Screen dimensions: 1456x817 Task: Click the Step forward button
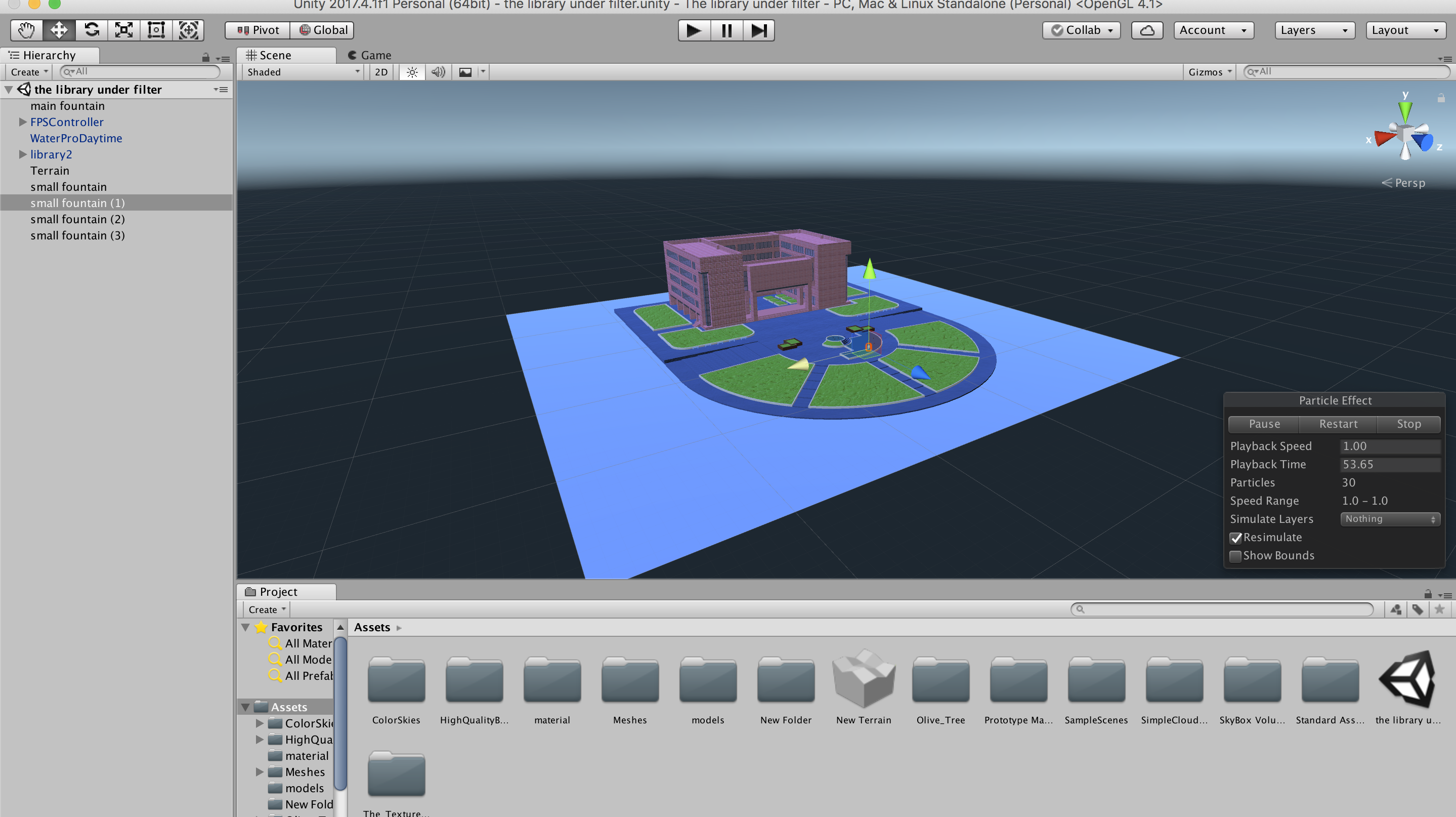coord(758,30)
